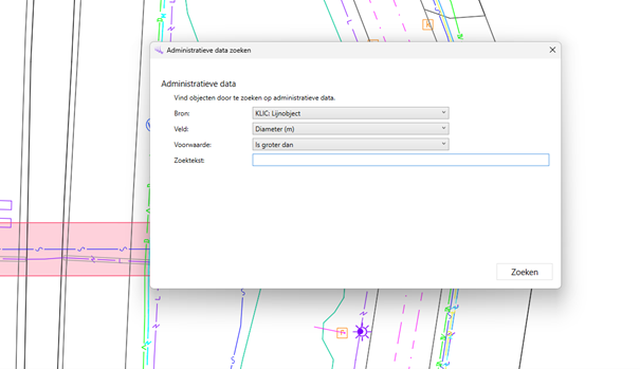Open the Bron dropdown showing KLIC: Lijnobject
Image resolution: width=640 pixels, height=369 pixels.
(x=351, y=113)
